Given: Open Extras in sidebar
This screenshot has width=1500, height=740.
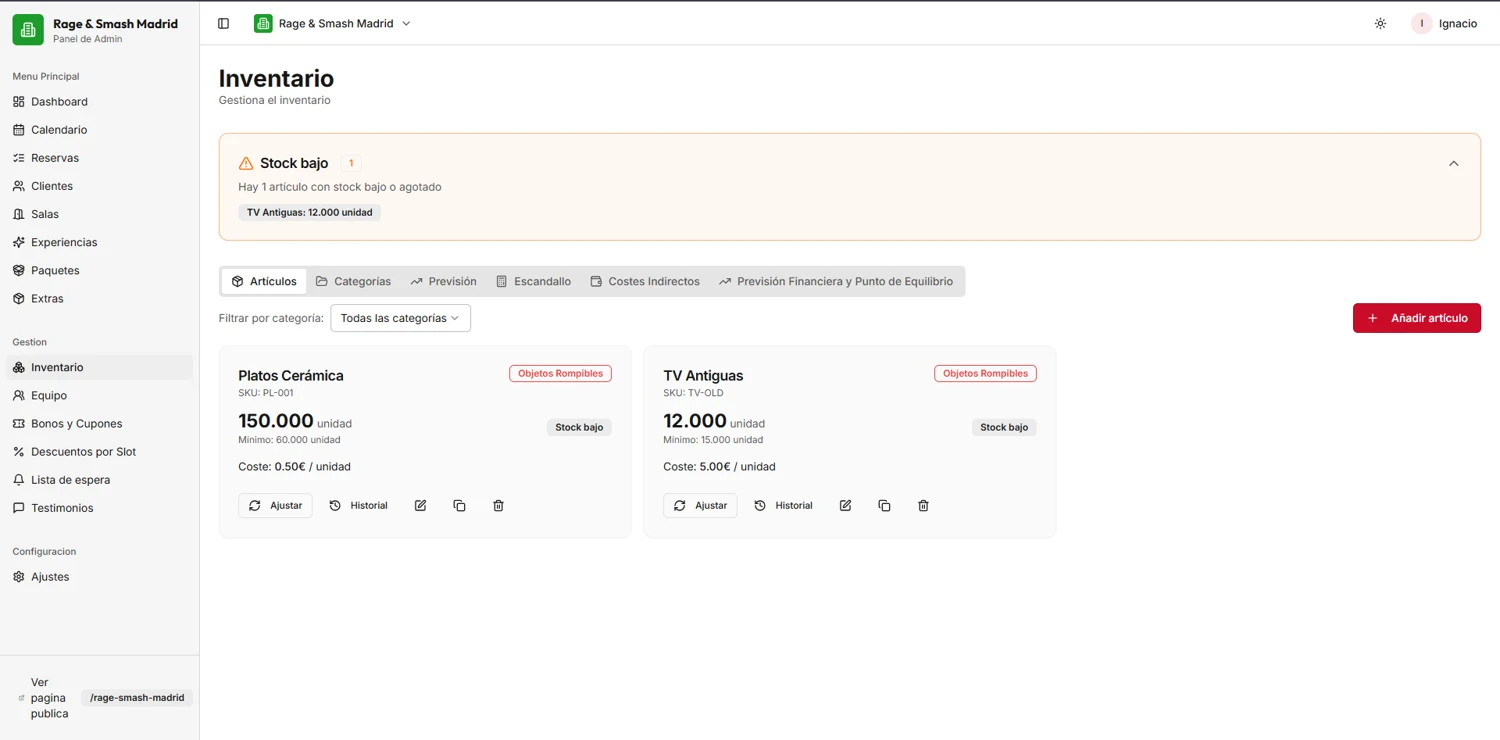Looking at the screenshot, I should (99, 298).
